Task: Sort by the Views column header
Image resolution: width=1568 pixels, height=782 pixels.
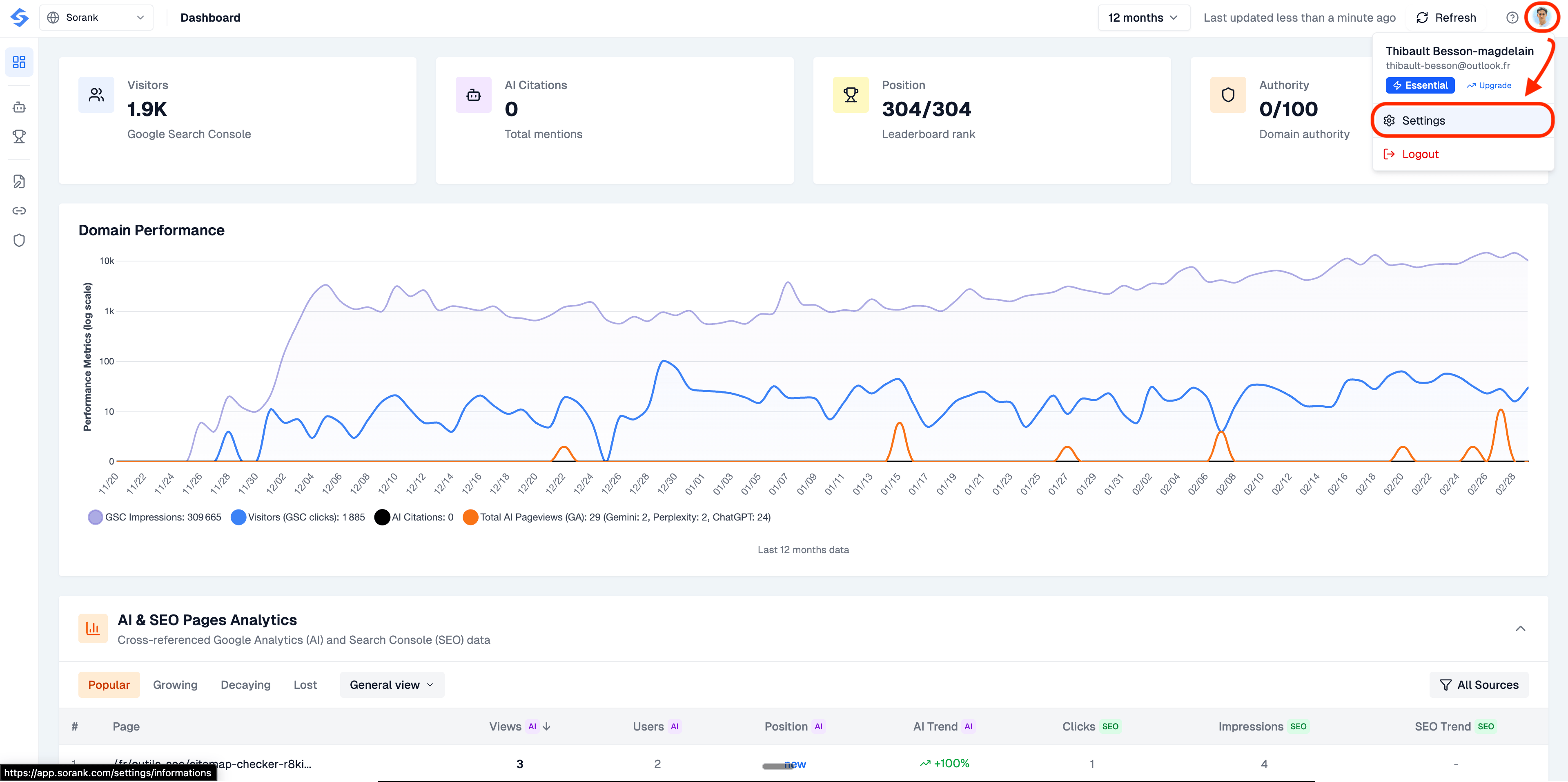Action: pos(521,726)
